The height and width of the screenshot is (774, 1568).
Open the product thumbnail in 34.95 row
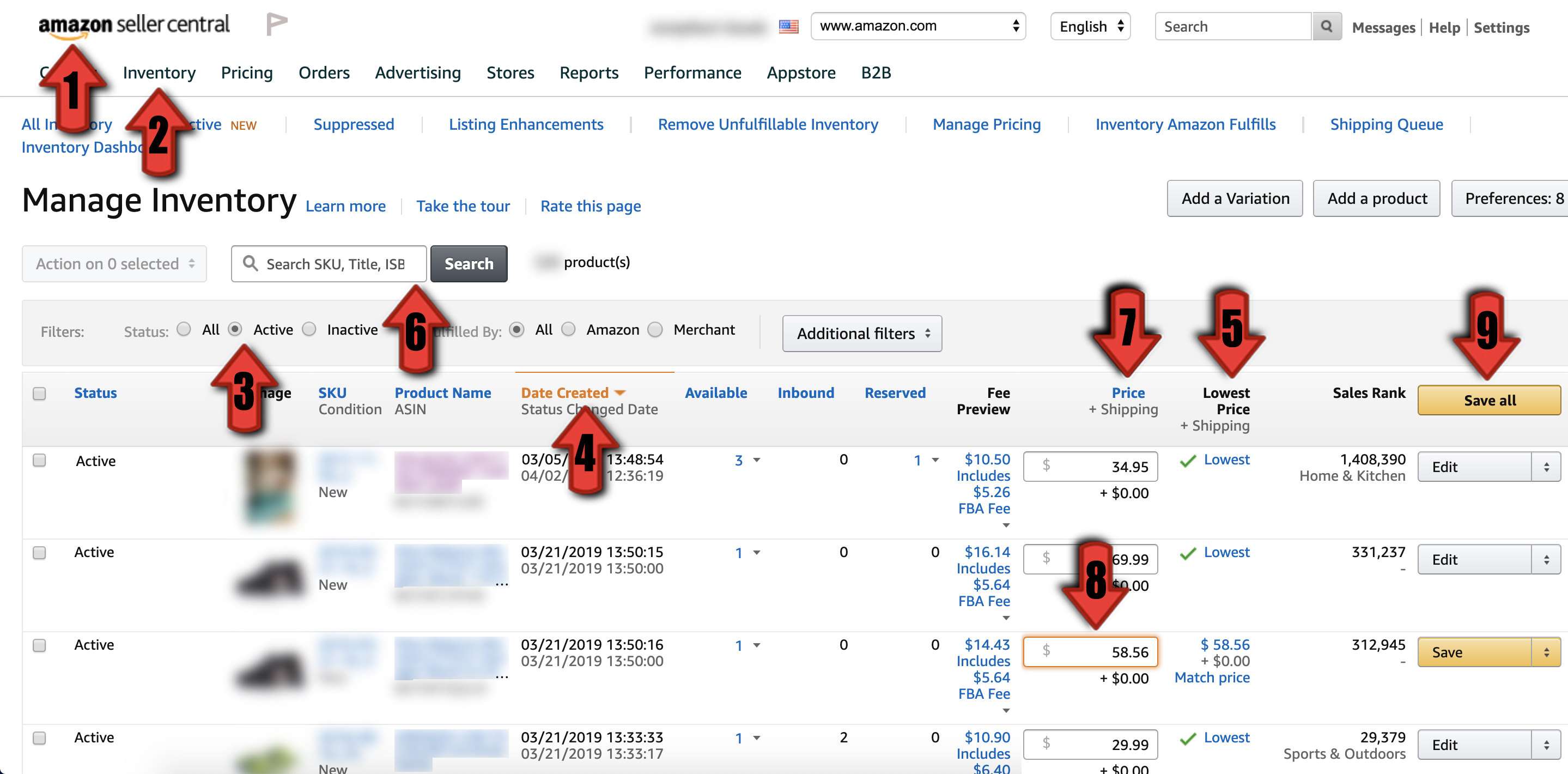click(270, 487)
